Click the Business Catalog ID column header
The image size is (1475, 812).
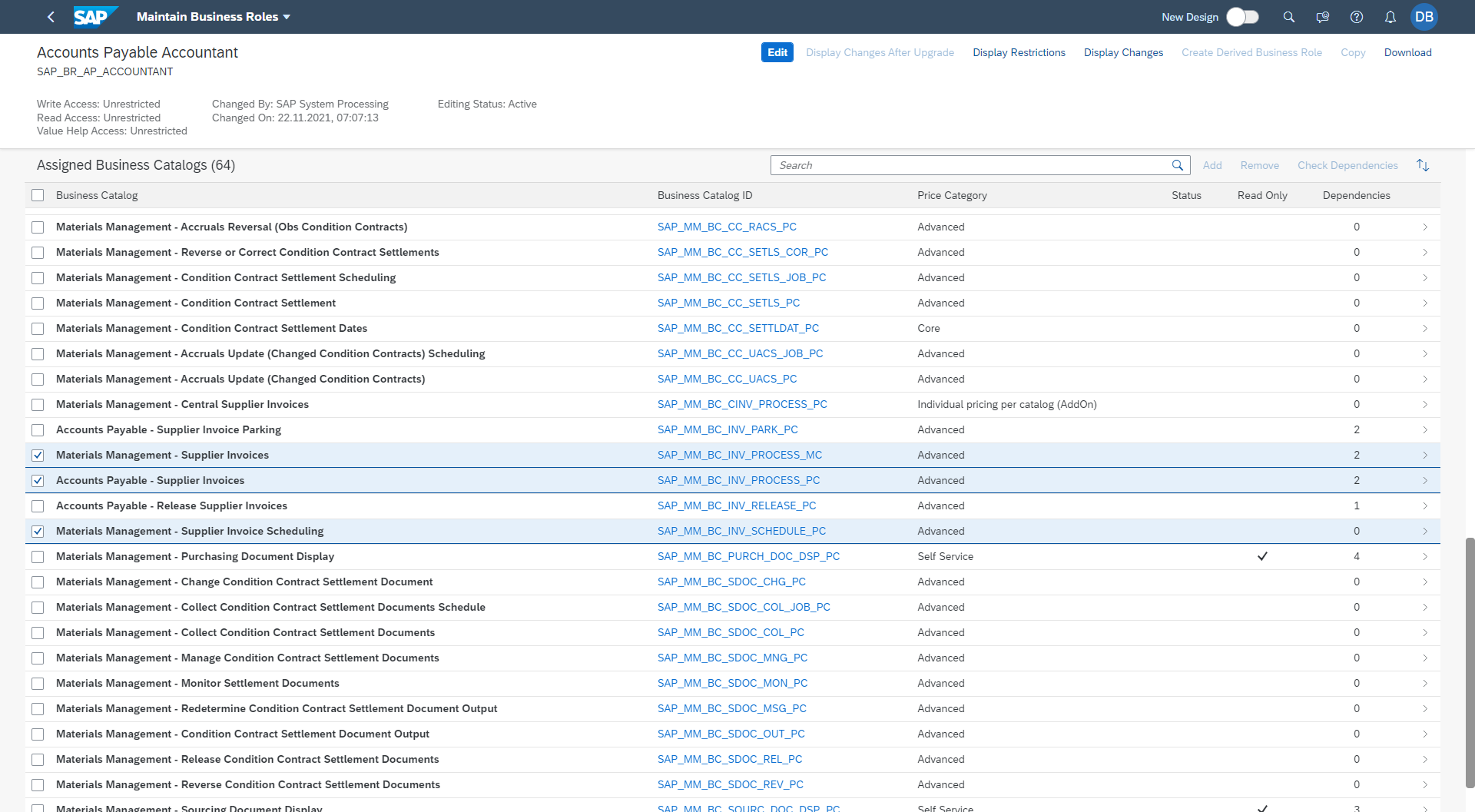click(704, 195)
